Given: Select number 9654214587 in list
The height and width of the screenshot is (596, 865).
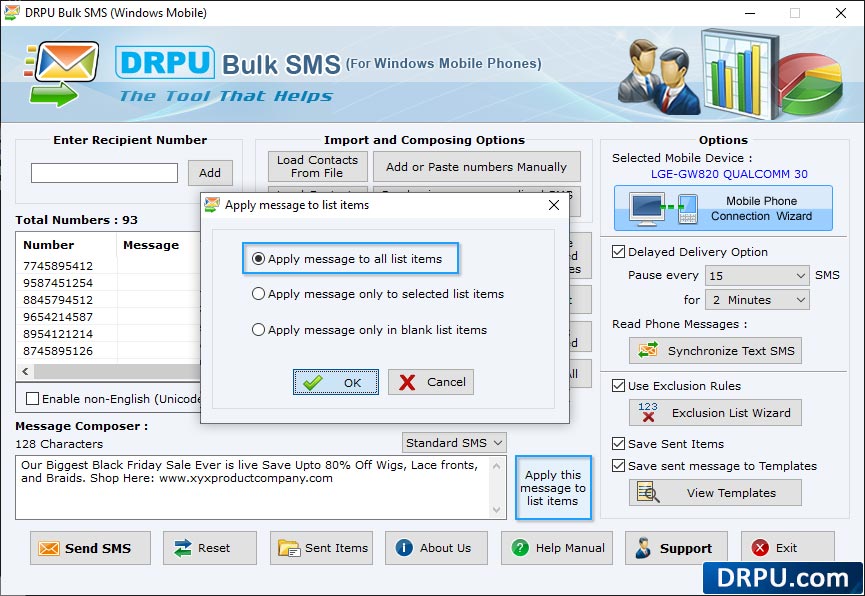Looking at the screenshot, I should pos(58,317).
